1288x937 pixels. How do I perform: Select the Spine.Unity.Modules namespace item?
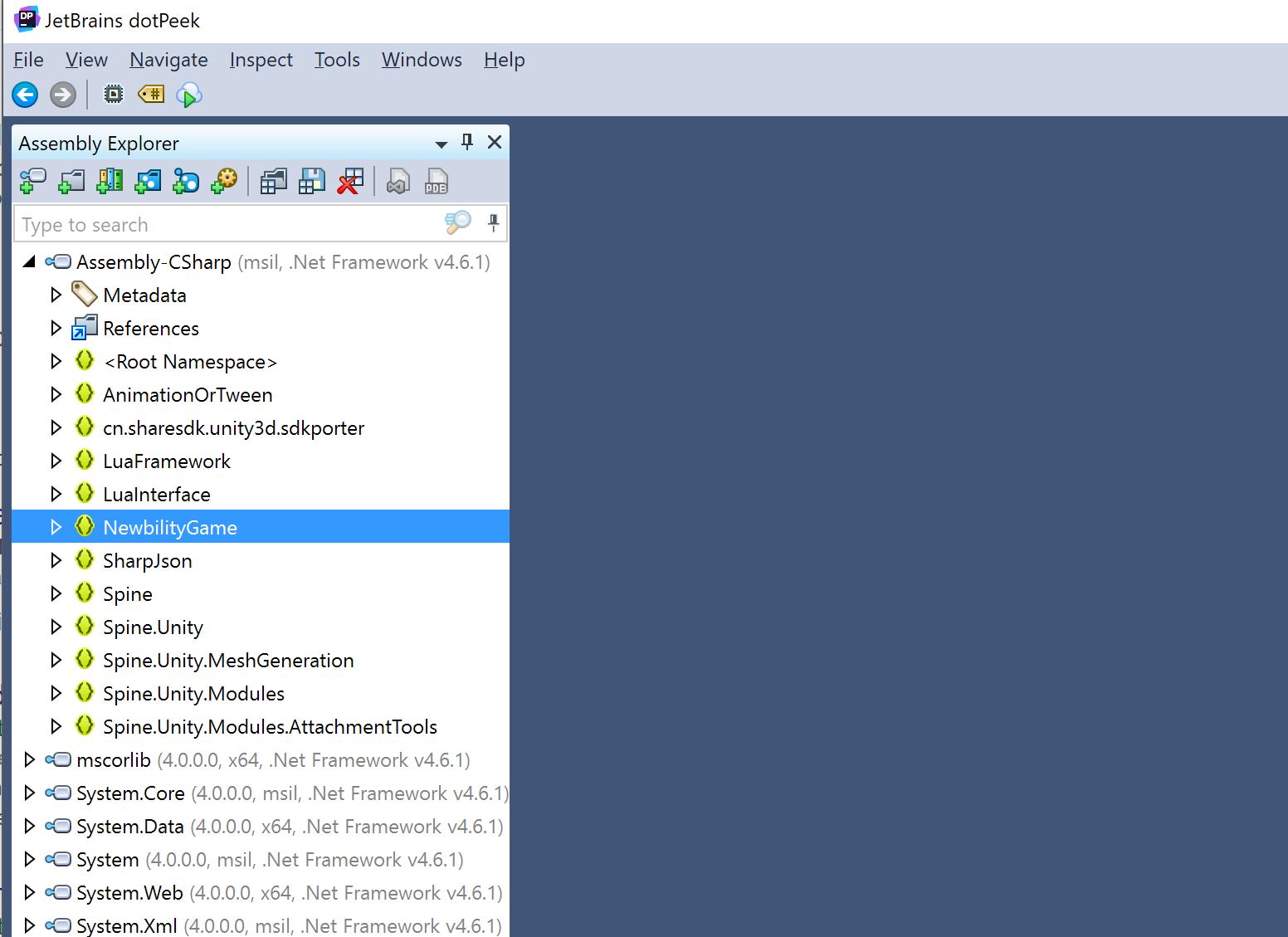(193, 694)
